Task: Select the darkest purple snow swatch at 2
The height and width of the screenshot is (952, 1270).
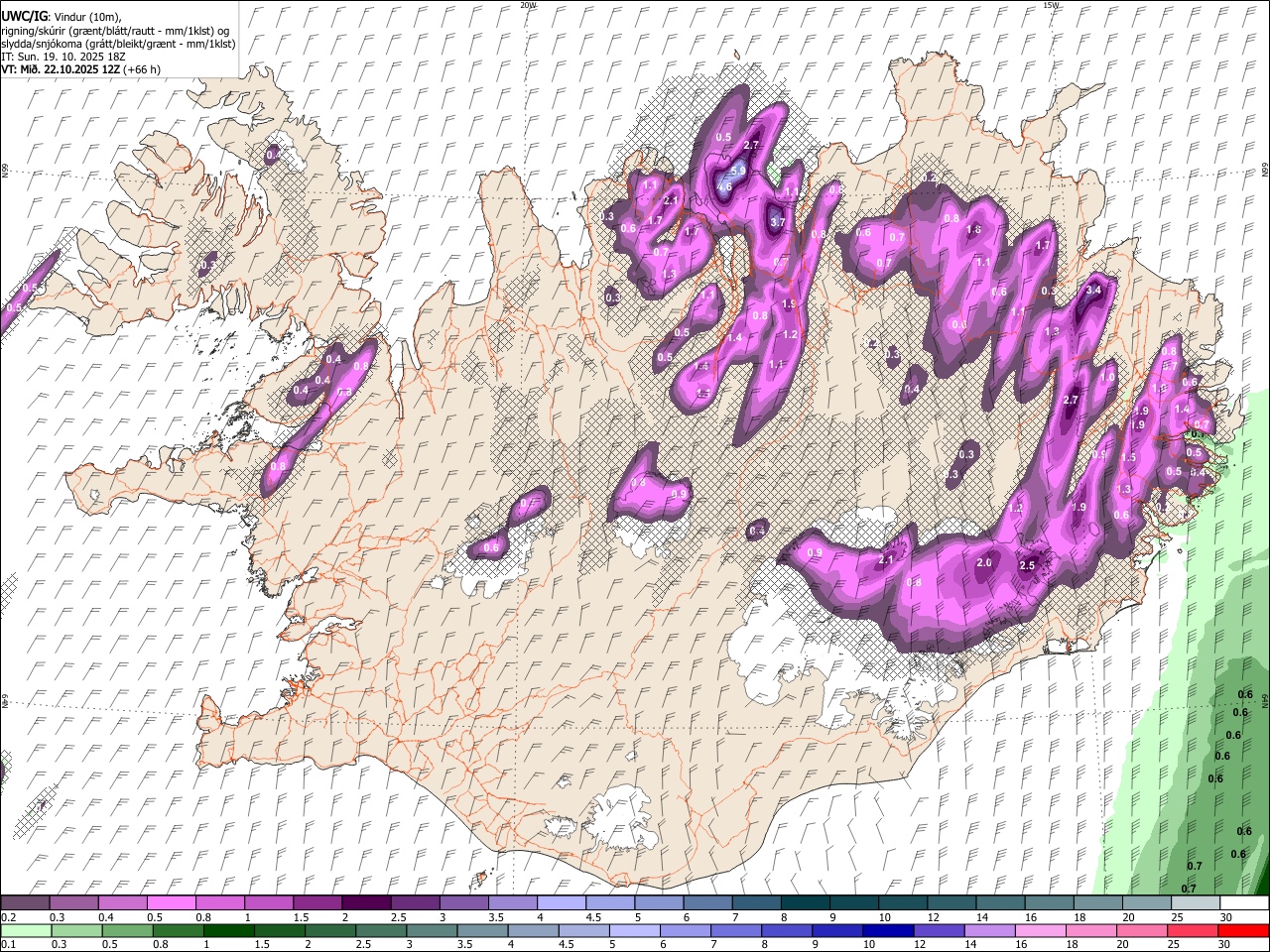Action: point(365,902)
